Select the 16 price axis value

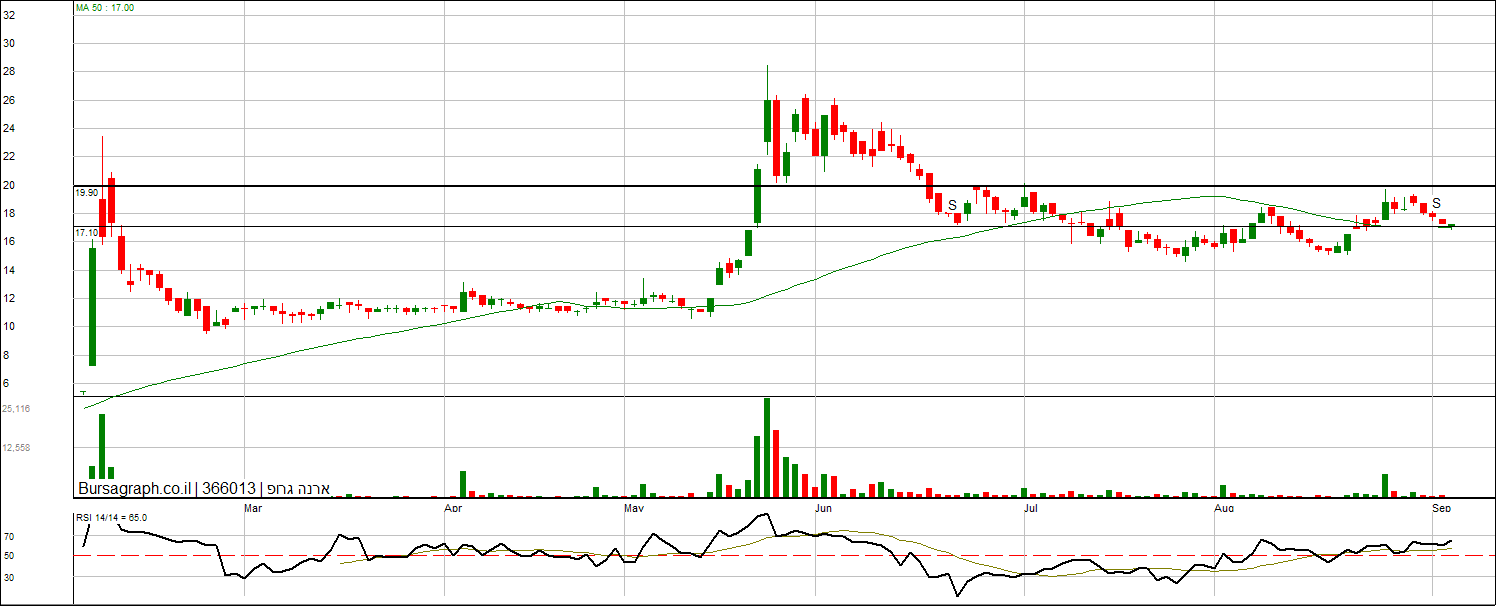pyautogui.click(x=9, y=241)
